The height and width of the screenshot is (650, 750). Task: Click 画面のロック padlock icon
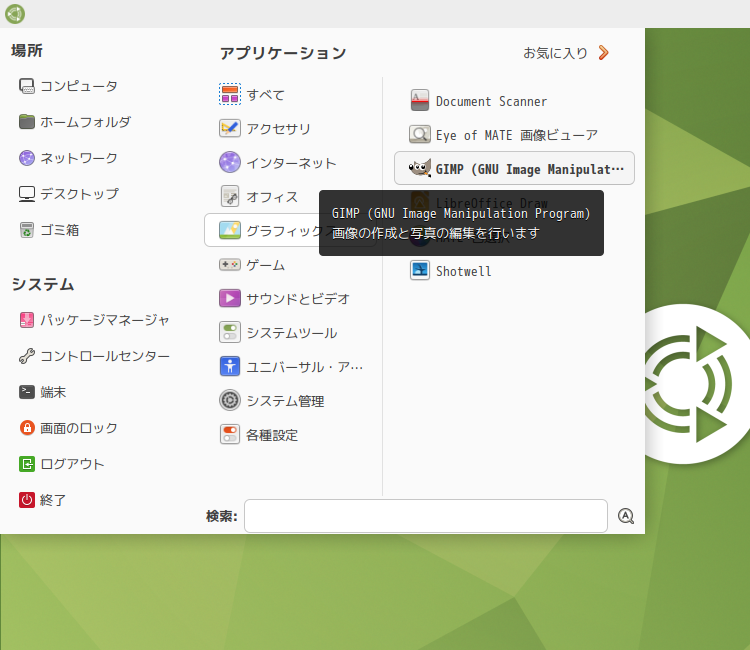click(27, 428)
